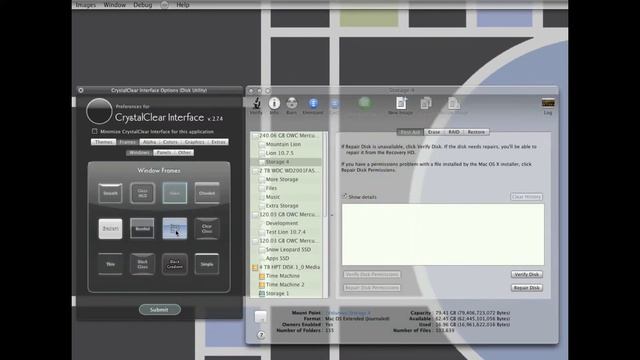The height and width of the screenshot is (360, 640).
Task: Click the New Image toolbar icon
Action: coord(401,103)
